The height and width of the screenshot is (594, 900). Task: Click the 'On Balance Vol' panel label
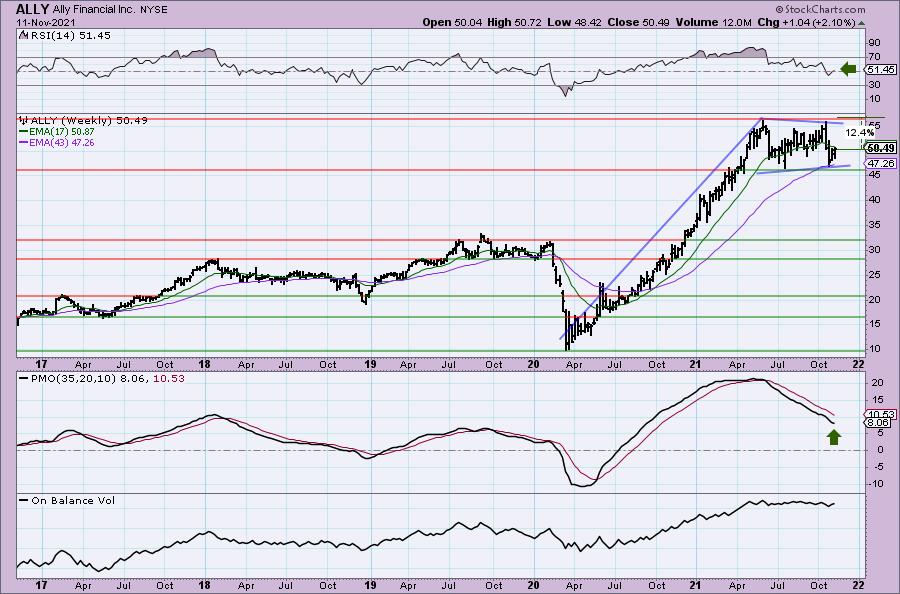pyautogui.click(x=73, y=500)
